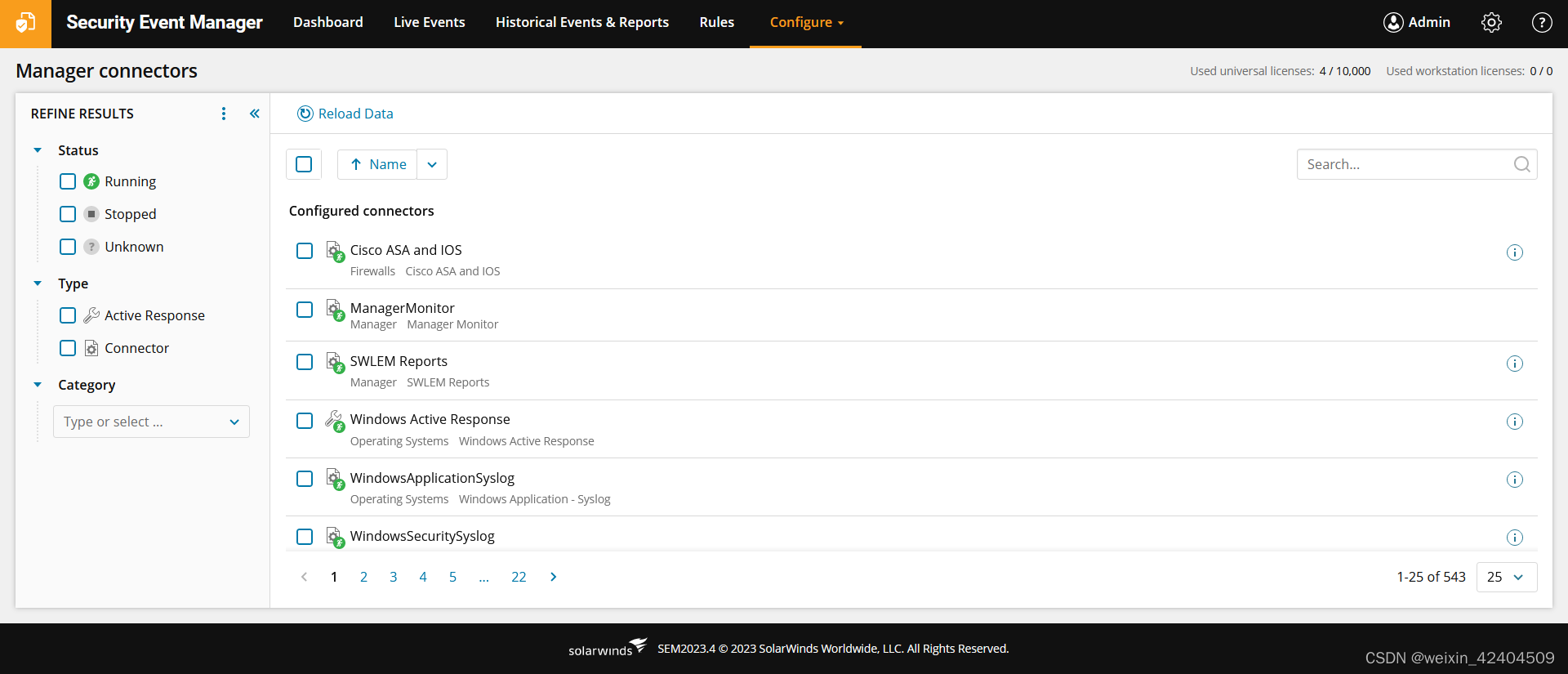Open the Rules menu item
Viewport: 1568px width, 674px height.
point(717,23)
